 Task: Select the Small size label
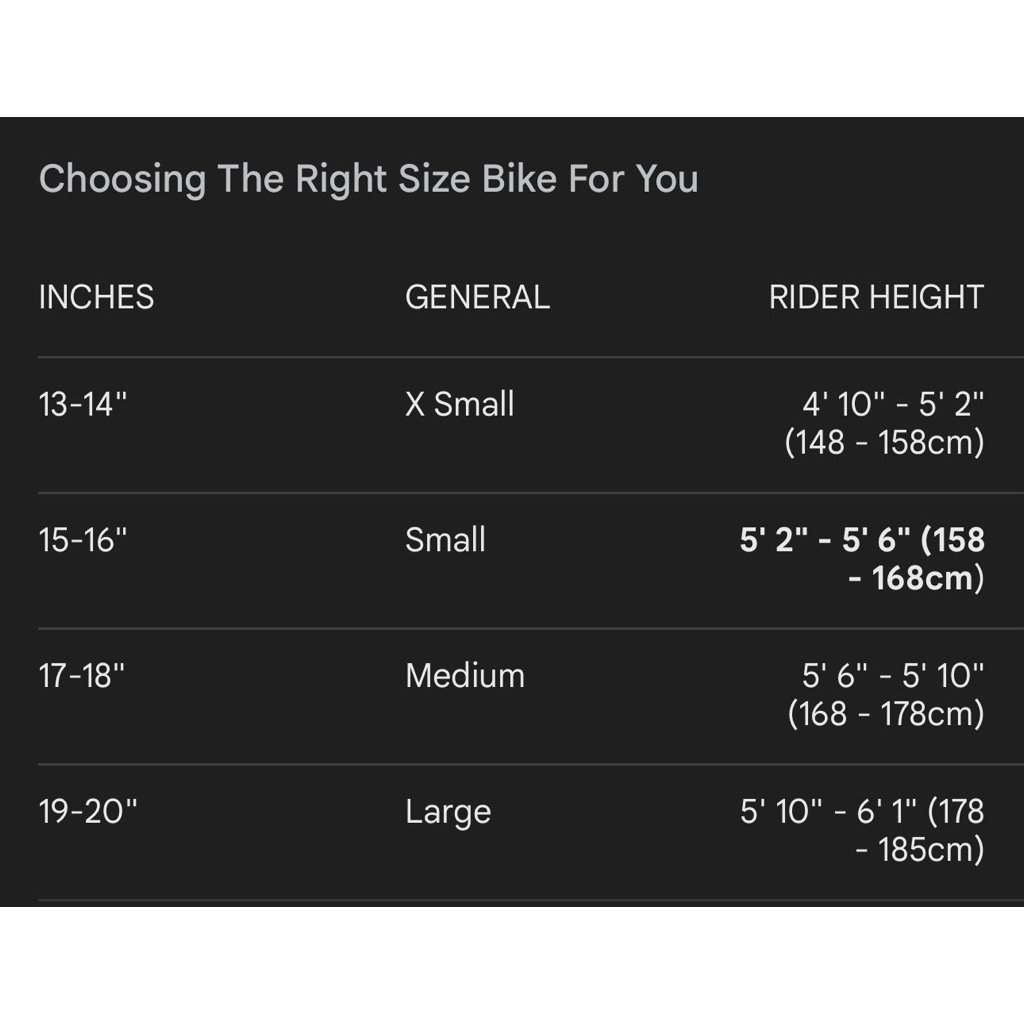pos(445,540)
